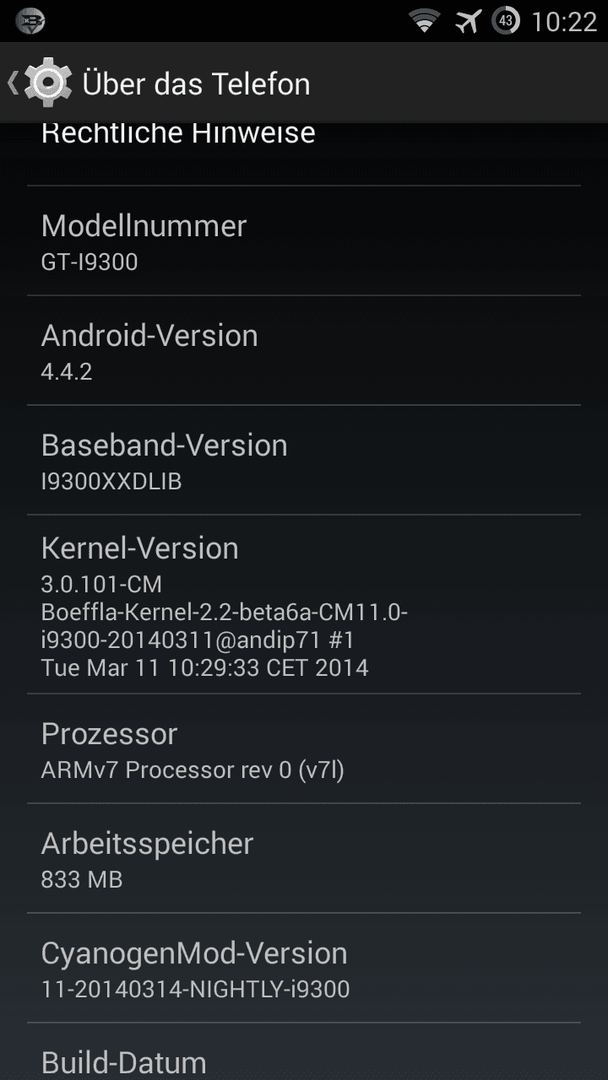Tap the GT-I9300 model value text
Screen dimensions: 608x1080
[x=90, y=262]
